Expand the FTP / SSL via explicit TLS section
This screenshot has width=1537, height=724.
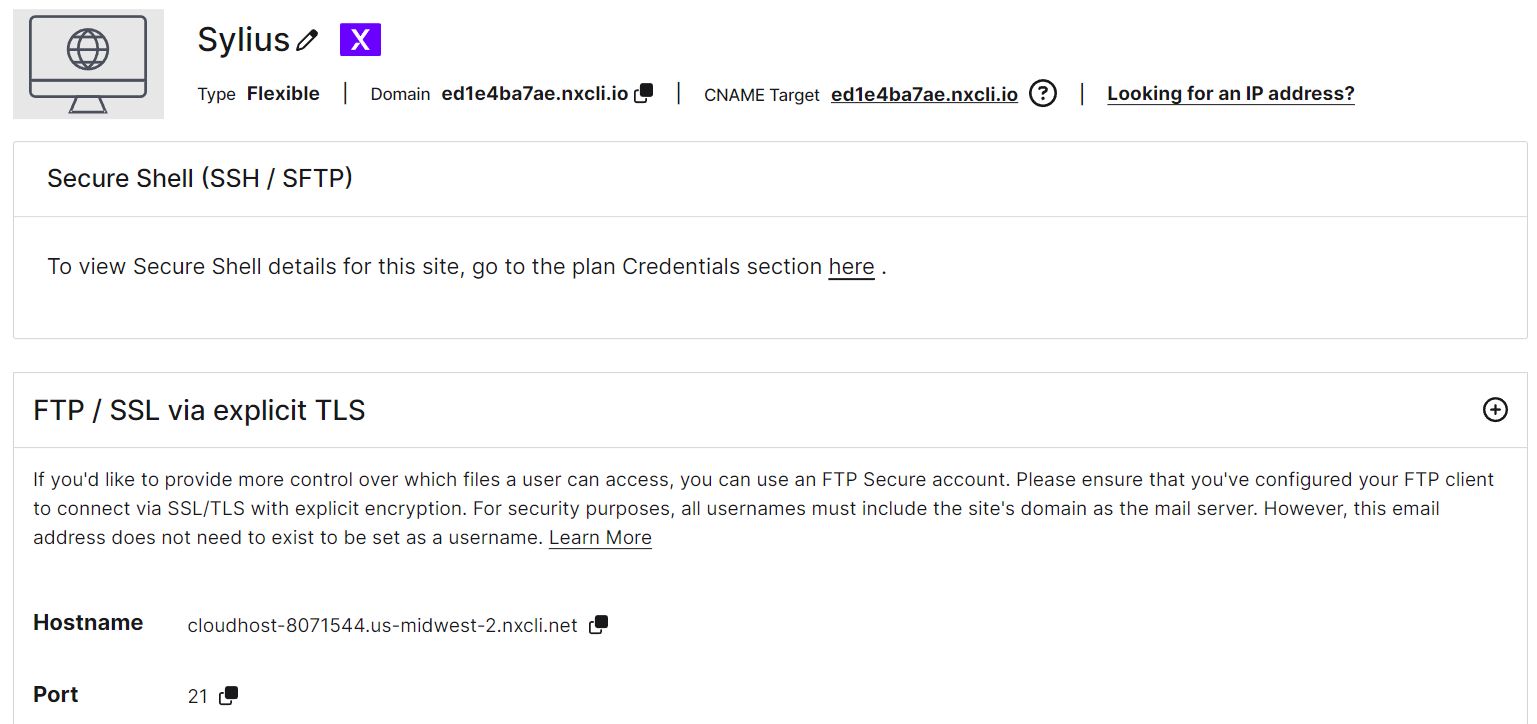1496,410
